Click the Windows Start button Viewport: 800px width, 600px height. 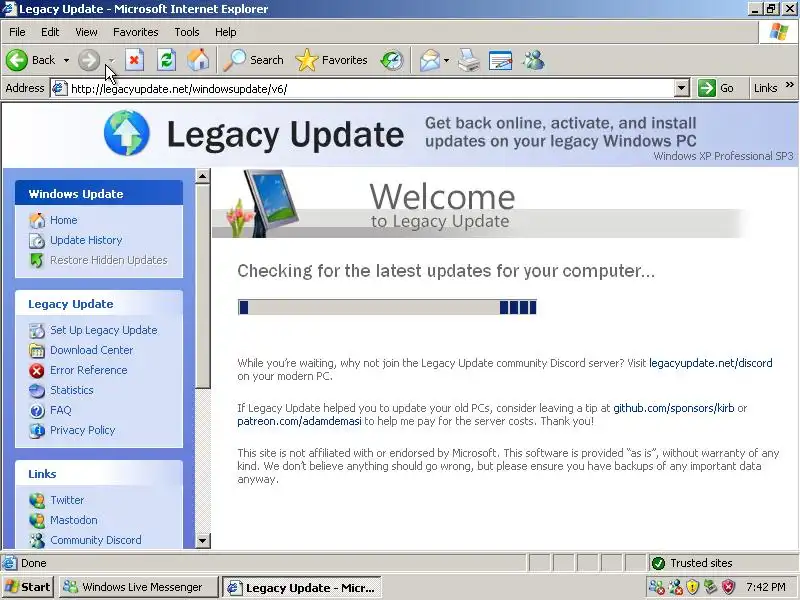click(x=28, y=587)
